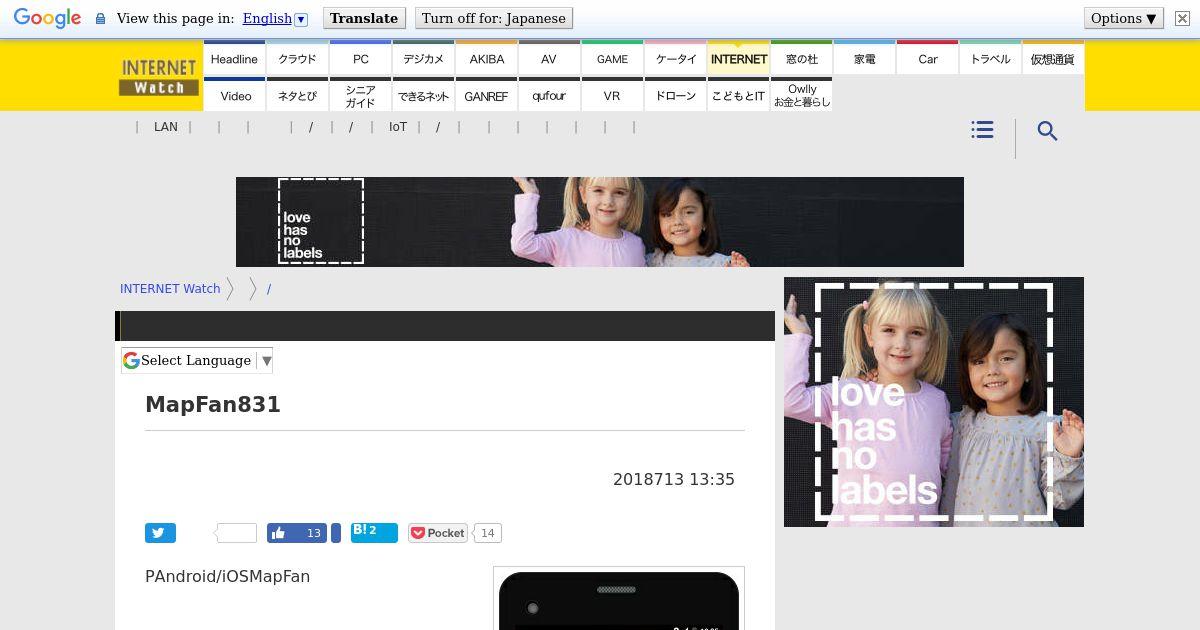Viewport: 1200px width, 630px height.
Task: Select the INTERNET tab
Action: point(738,58)
